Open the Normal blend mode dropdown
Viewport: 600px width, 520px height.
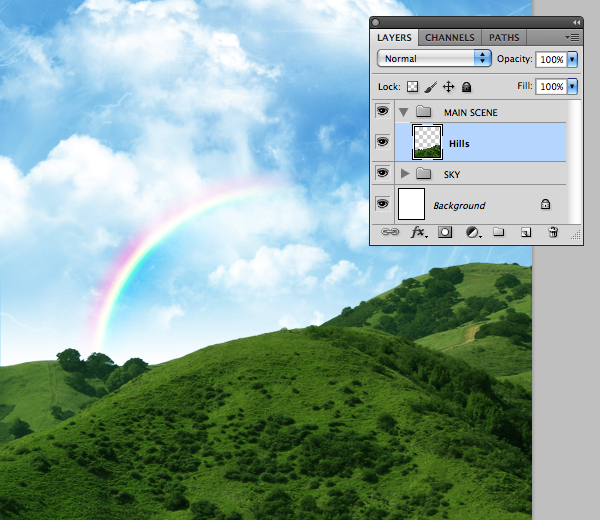pos(434,59)
